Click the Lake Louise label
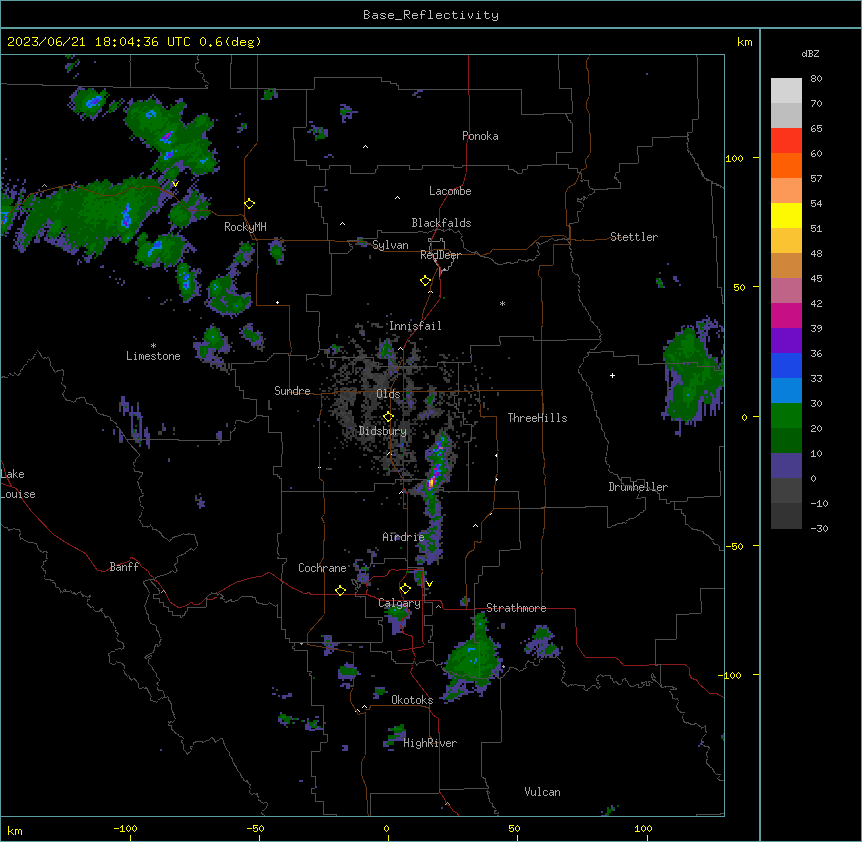Viewport: 862px width, 842px height. pyautogui.click(x=18, y=484)
